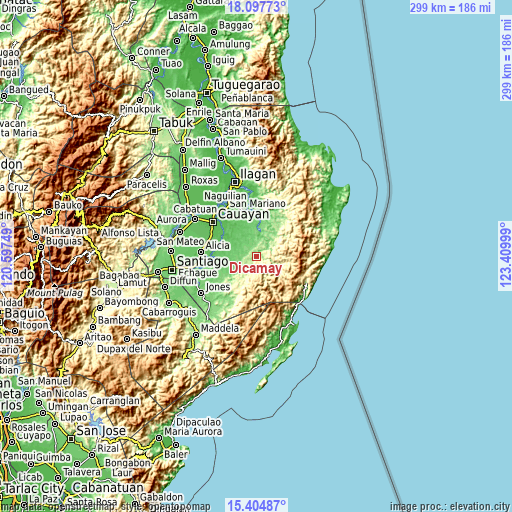Click the San Mariano town label
512x512 pixels.
tap(257, 203)
